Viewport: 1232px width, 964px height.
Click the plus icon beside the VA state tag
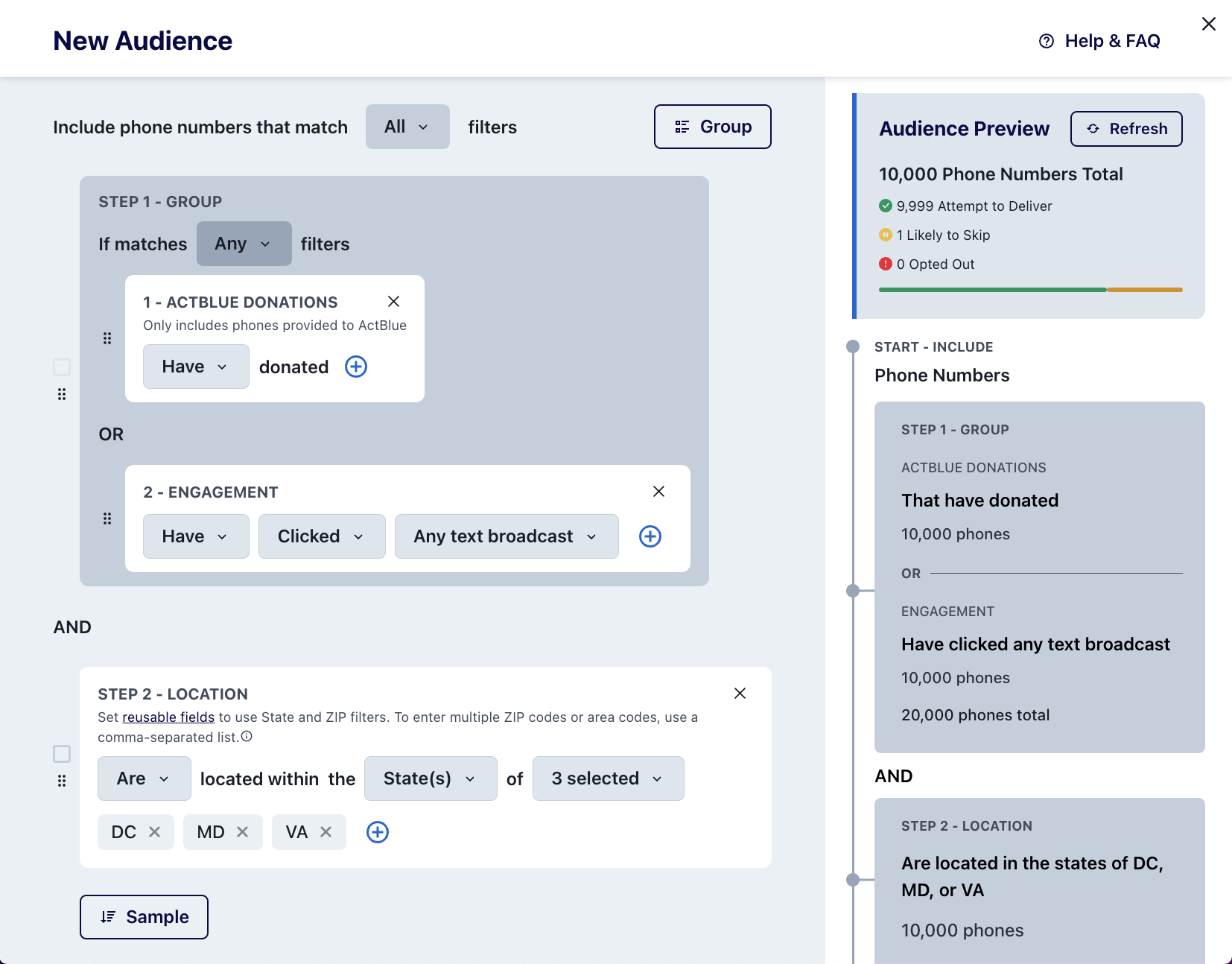tap(377, 832)
